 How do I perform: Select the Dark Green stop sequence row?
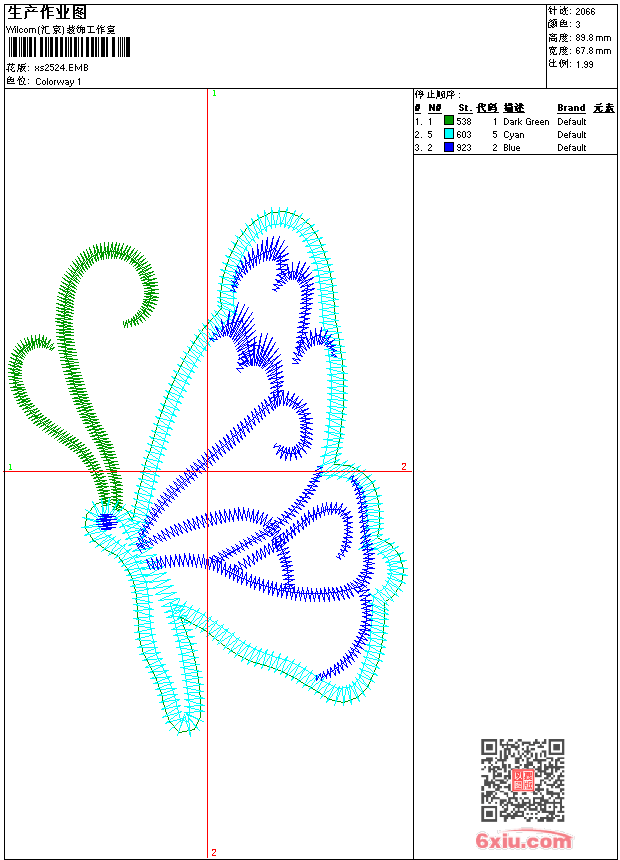click(x=526, y=122)
